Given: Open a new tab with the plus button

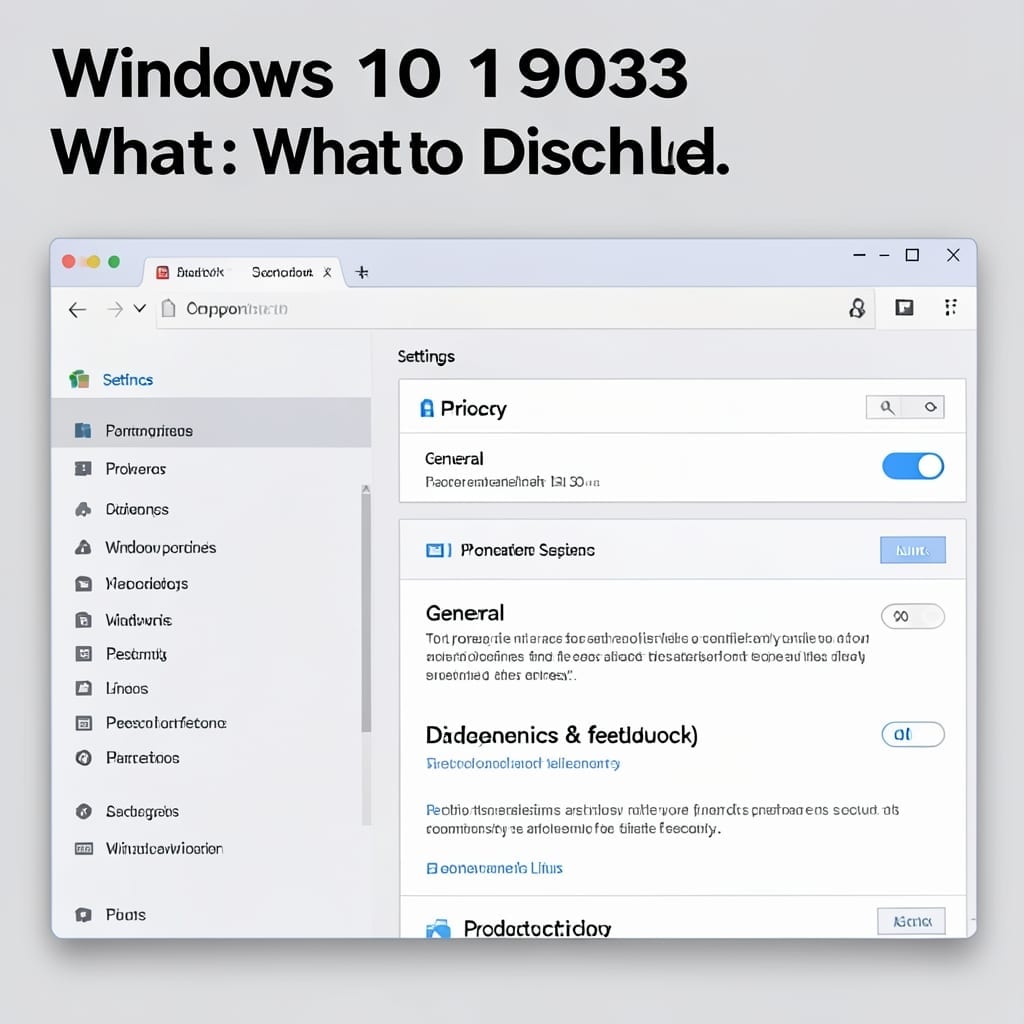Looking at the screenshot, I should click(362, 272).
